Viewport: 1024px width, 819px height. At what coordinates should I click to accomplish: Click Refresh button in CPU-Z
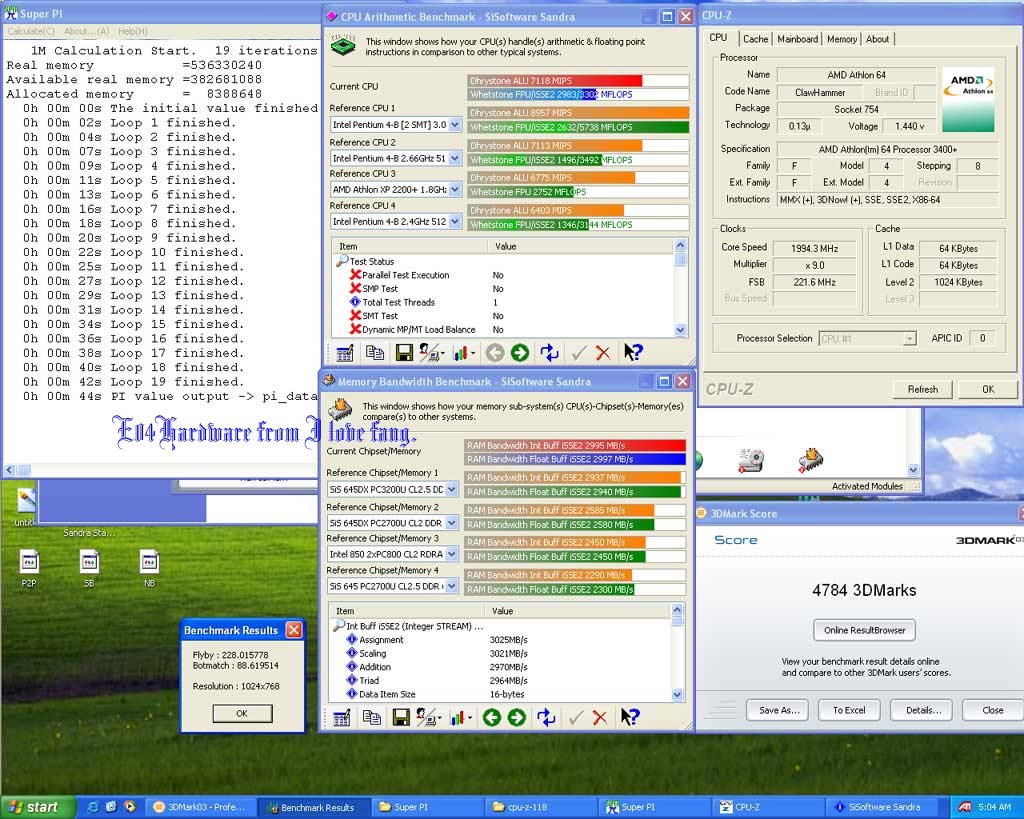coord(922,389)
